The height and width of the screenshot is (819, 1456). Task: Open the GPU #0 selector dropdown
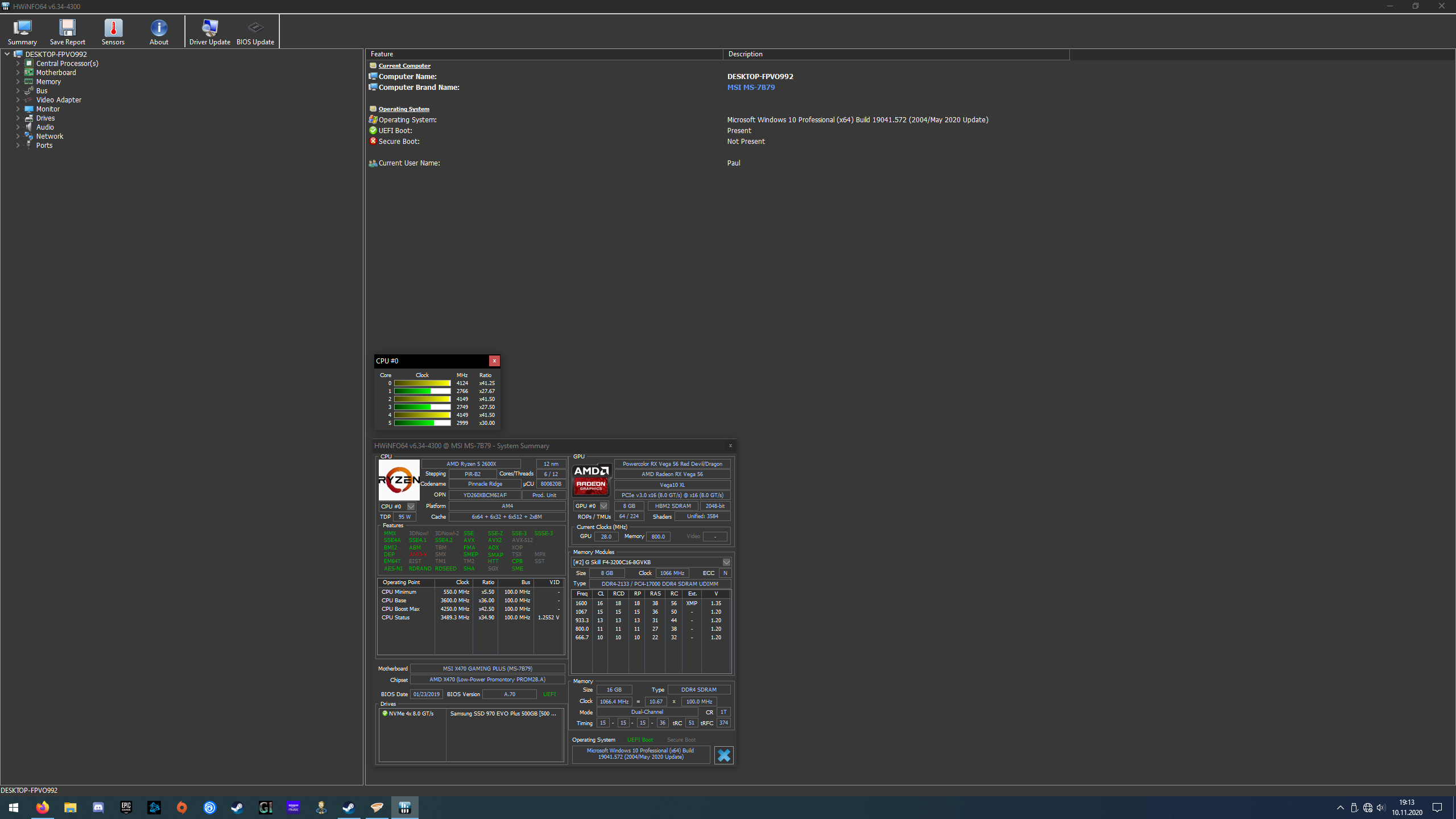coord(603,506)
